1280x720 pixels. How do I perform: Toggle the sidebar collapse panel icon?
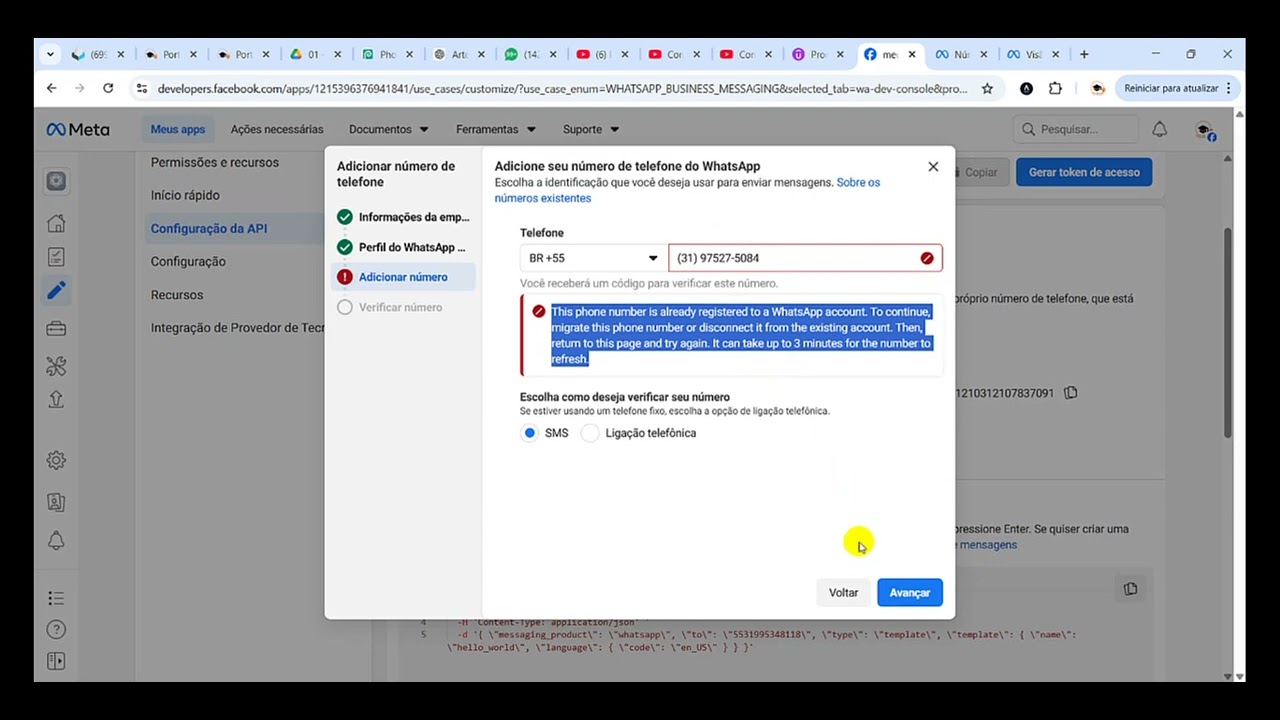pos(56,661)
